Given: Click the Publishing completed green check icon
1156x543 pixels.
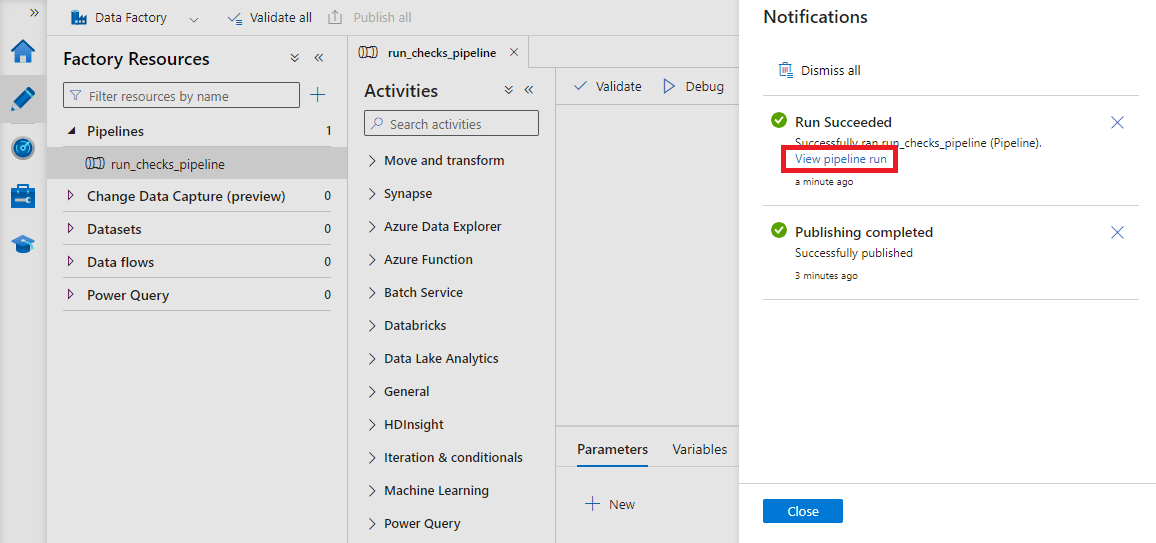Looking at the screenshot, I should click(779, 231).
